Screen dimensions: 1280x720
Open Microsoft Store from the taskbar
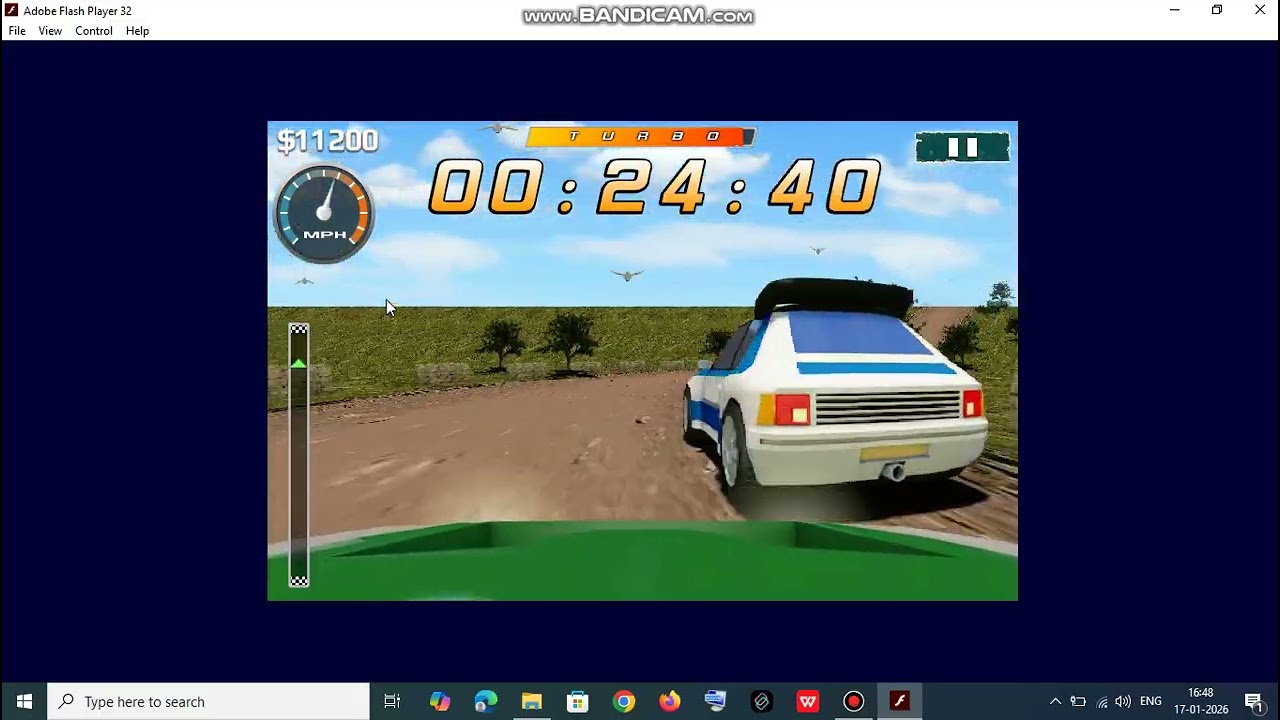click(578, 701)
